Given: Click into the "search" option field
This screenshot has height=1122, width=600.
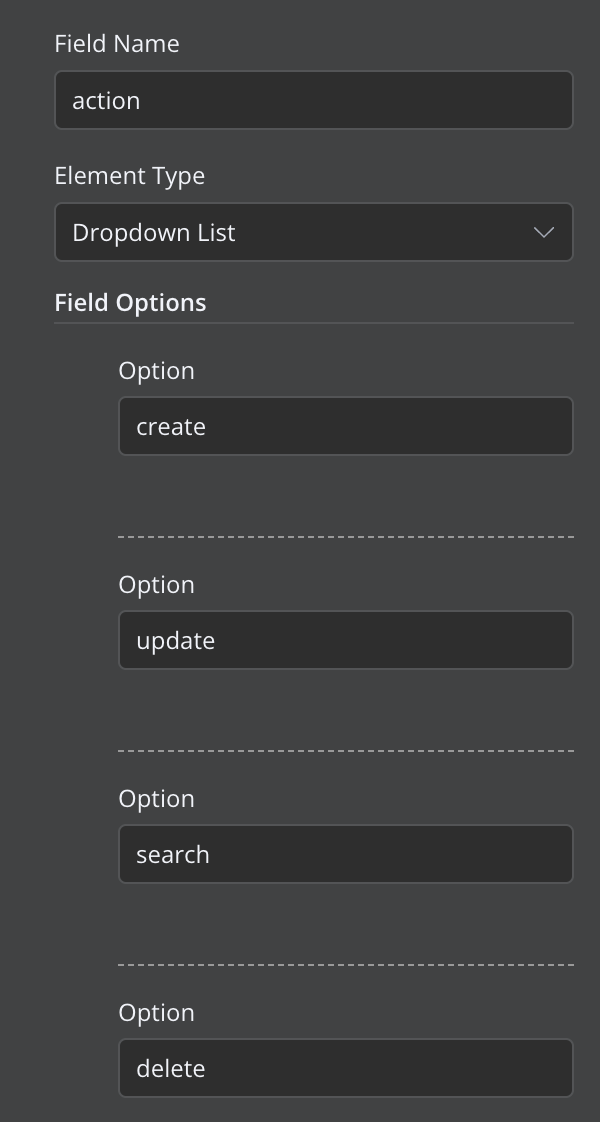Looking at the screenshot, I should coord(345,854).
